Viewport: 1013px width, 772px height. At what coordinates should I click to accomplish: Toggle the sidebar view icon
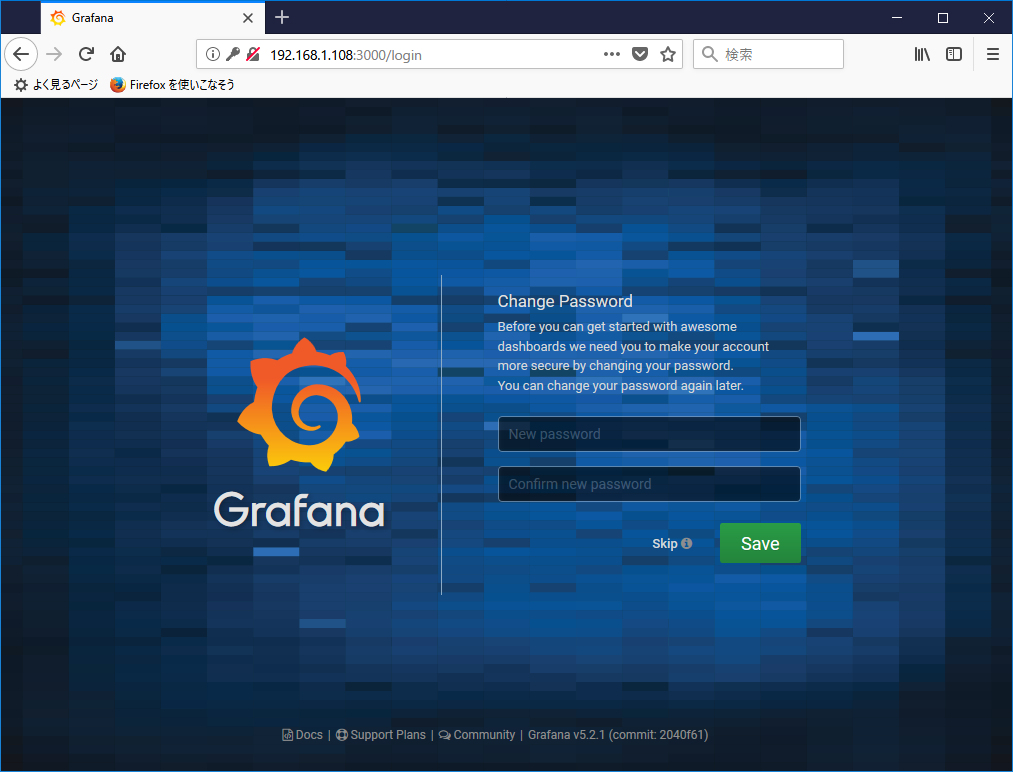point(954,54)
